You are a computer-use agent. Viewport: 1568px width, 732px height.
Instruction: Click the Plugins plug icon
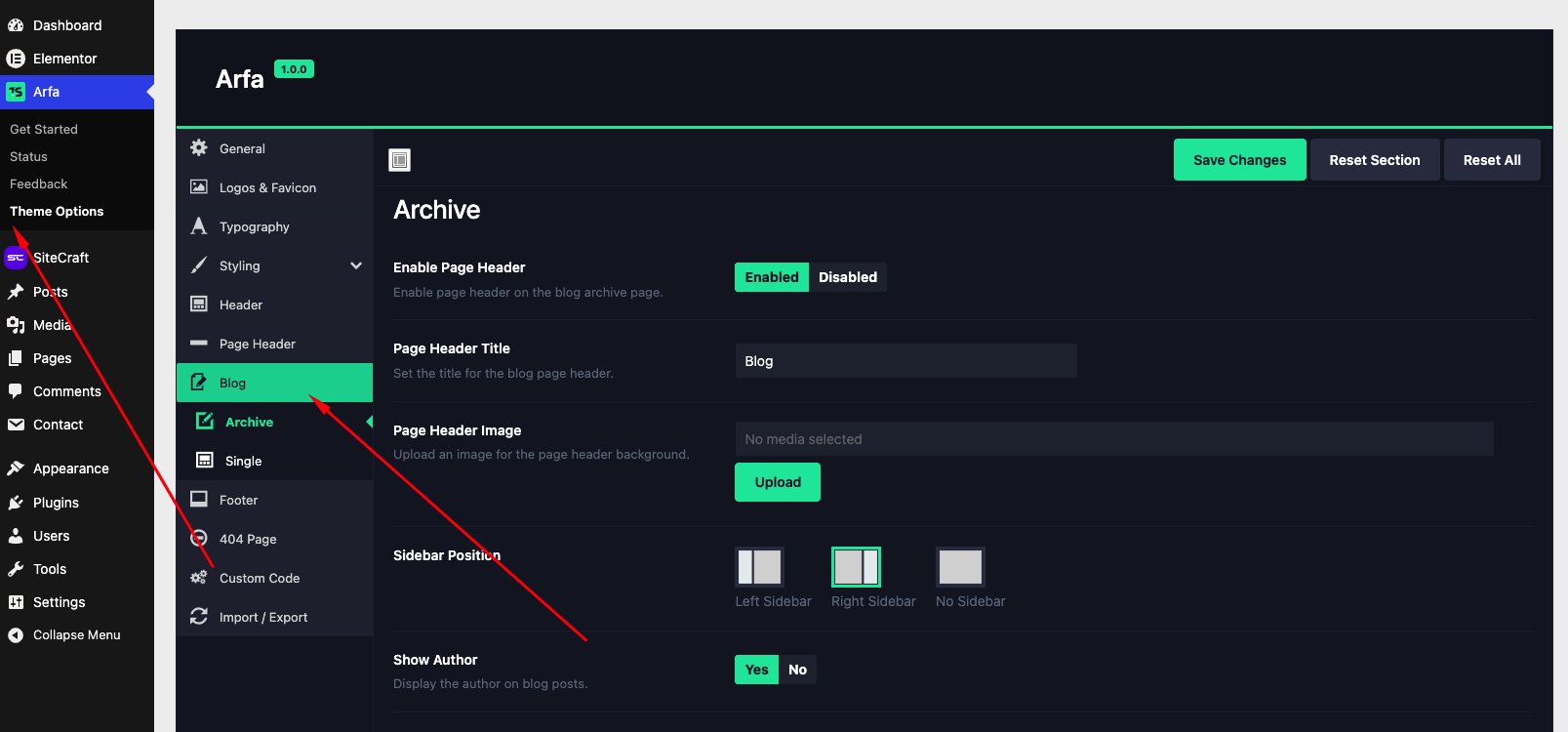pyautogui.click(x=16, y=503)
